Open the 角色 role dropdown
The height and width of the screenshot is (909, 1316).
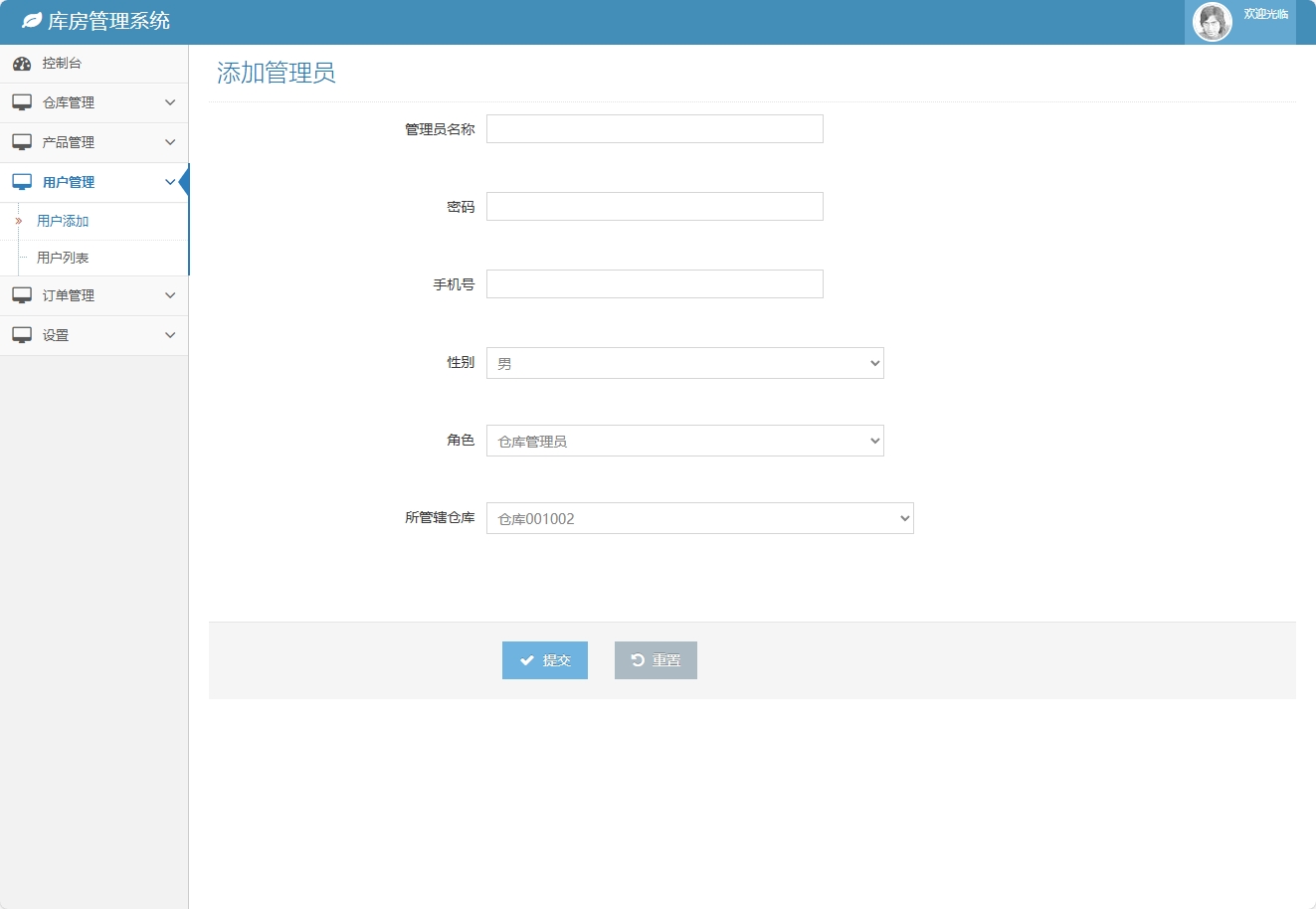(x=684, y=441)
